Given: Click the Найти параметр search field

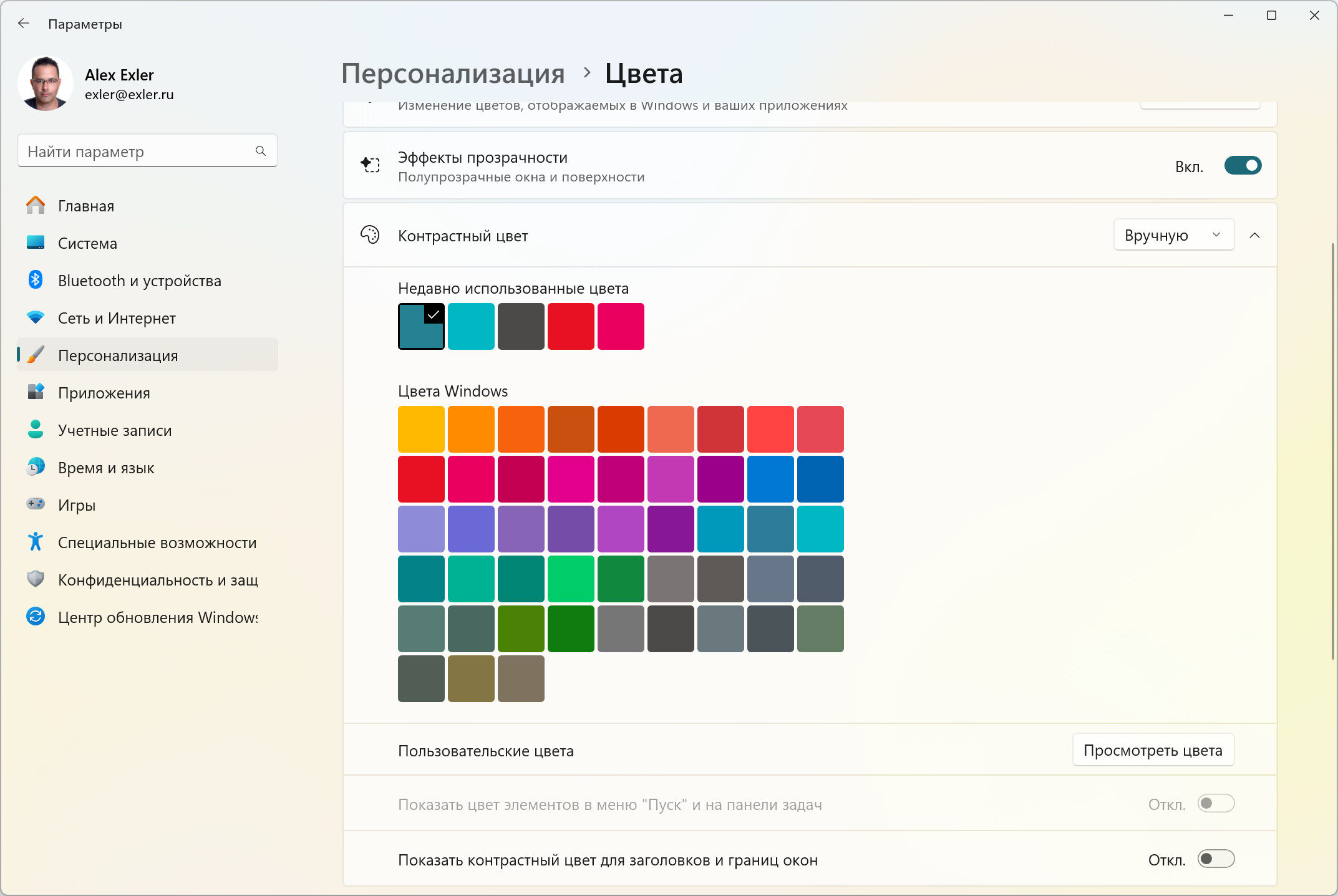Looking at the screenshot, I should pos(137,152).
